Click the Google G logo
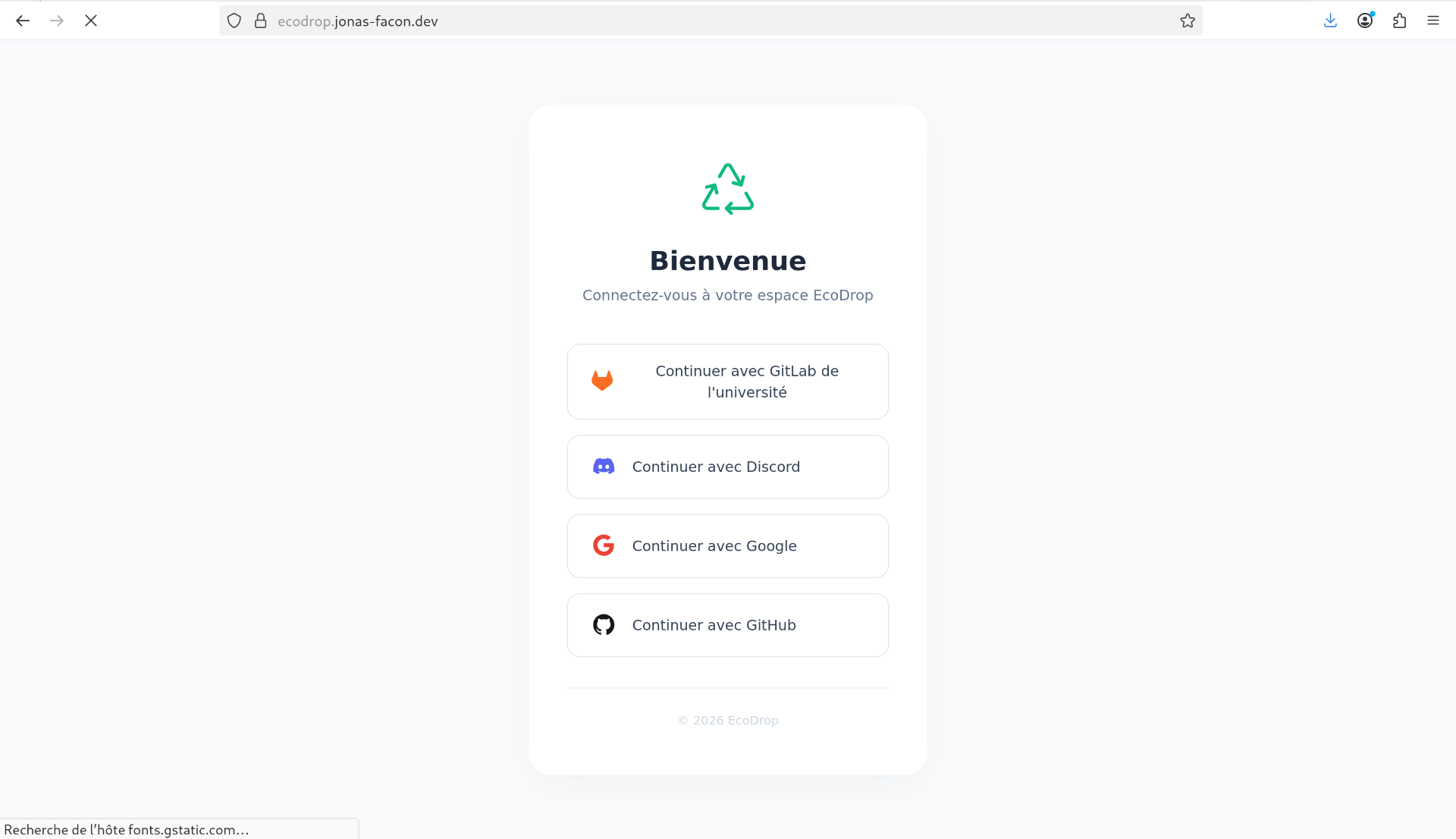The image size is (1456, 839). [604, 545]
